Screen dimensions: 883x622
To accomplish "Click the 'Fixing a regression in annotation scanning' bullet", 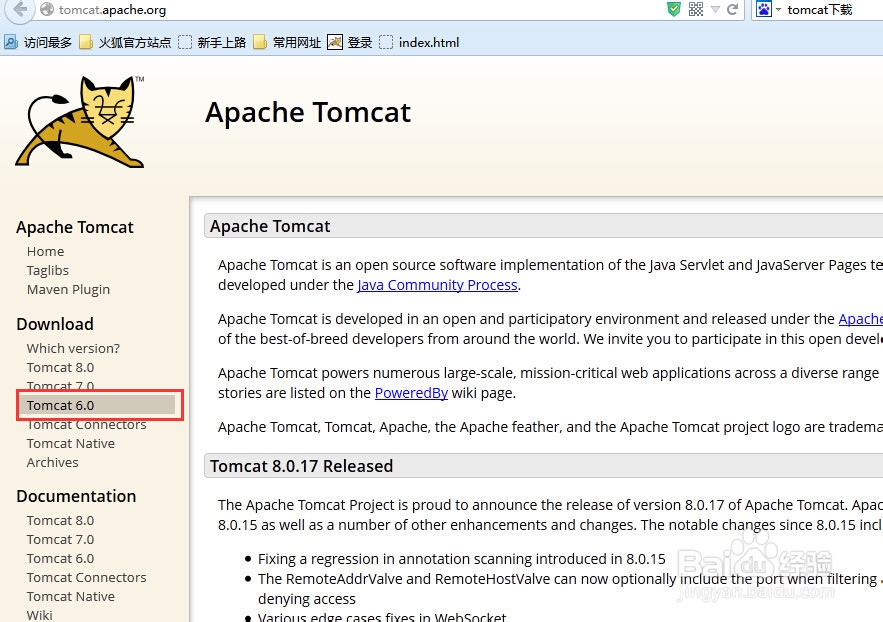I will 462,559.
